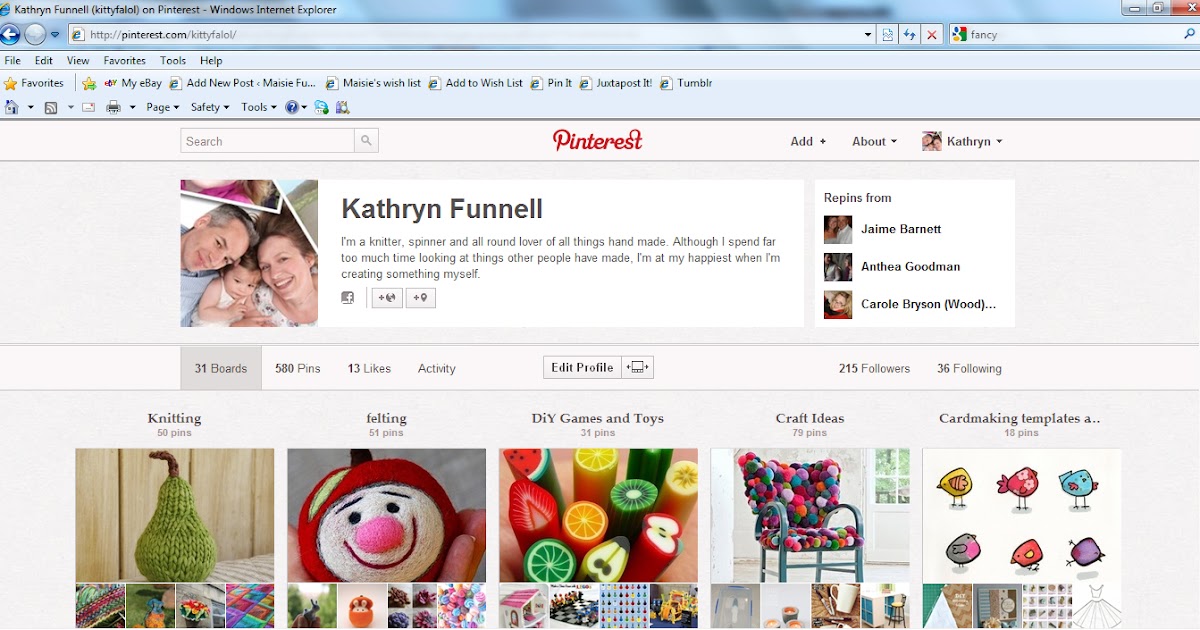The height and width of the screenshot is (630, 1200).
Task: Switch to the 580 Pins tab
Action: [296, 367]
